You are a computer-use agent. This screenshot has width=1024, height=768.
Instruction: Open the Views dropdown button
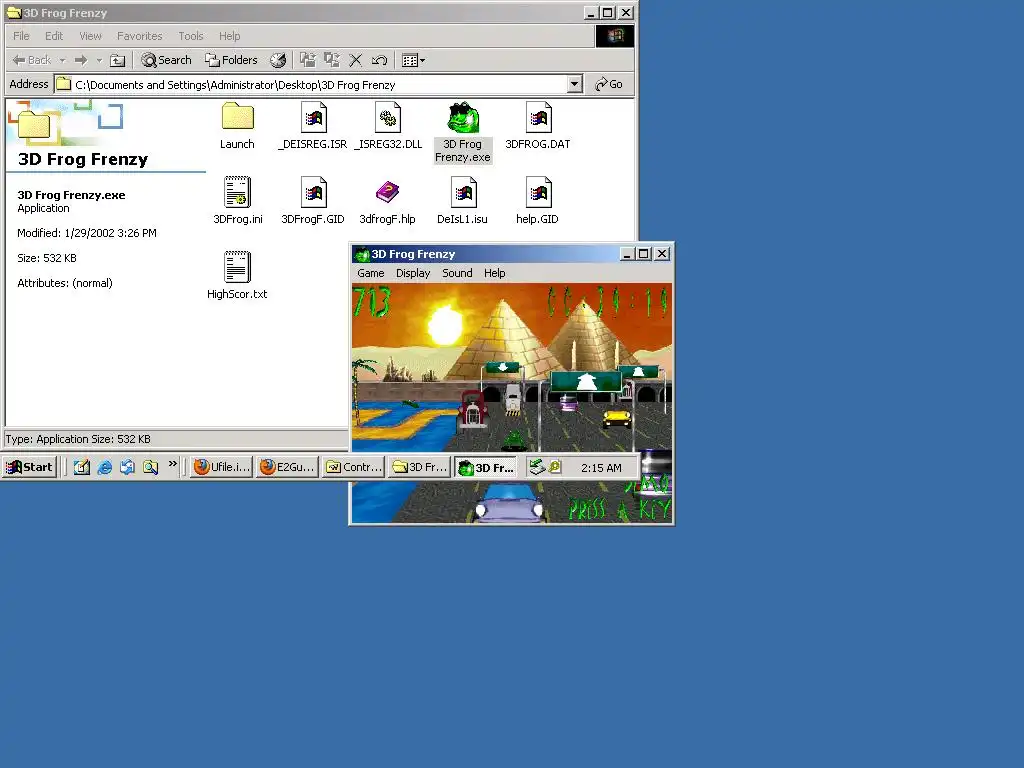[x=413, y=61]
